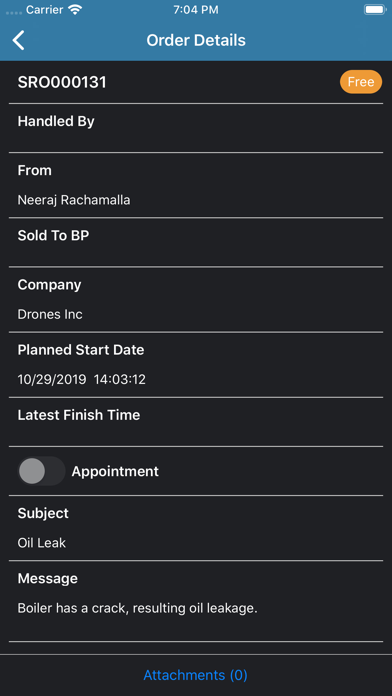Select order number SRO000131
This screenshot has width=392, height=696.
click(x=62, y=83)
